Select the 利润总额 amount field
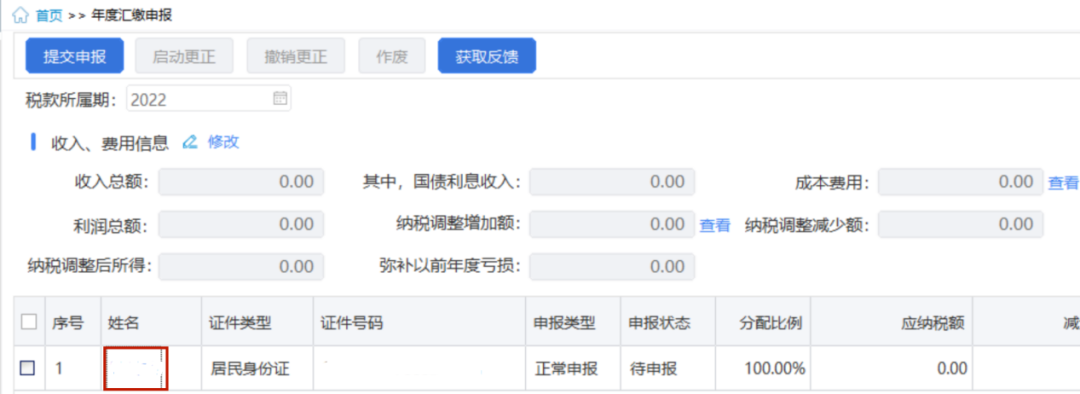 coord(241,225)
